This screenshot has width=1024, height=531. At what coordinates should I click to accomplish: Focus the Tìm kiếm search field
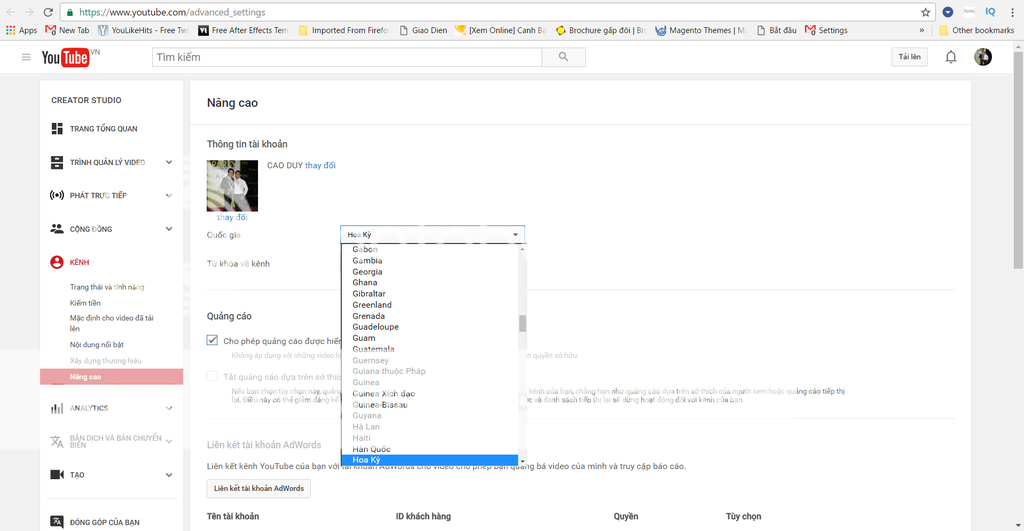pyautogui.click(x=346, y=57)
